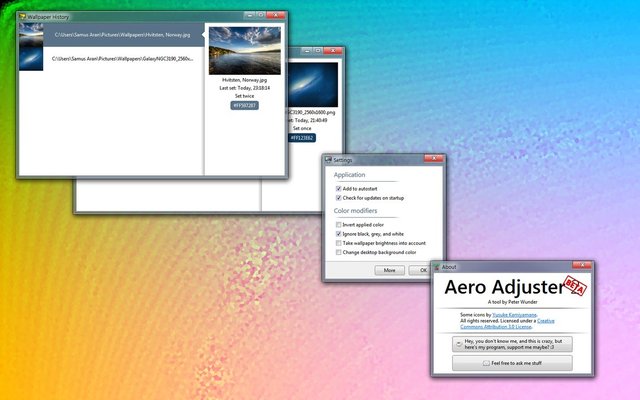Click the Wallpaper History title bar icon

(x=25, y=17)
